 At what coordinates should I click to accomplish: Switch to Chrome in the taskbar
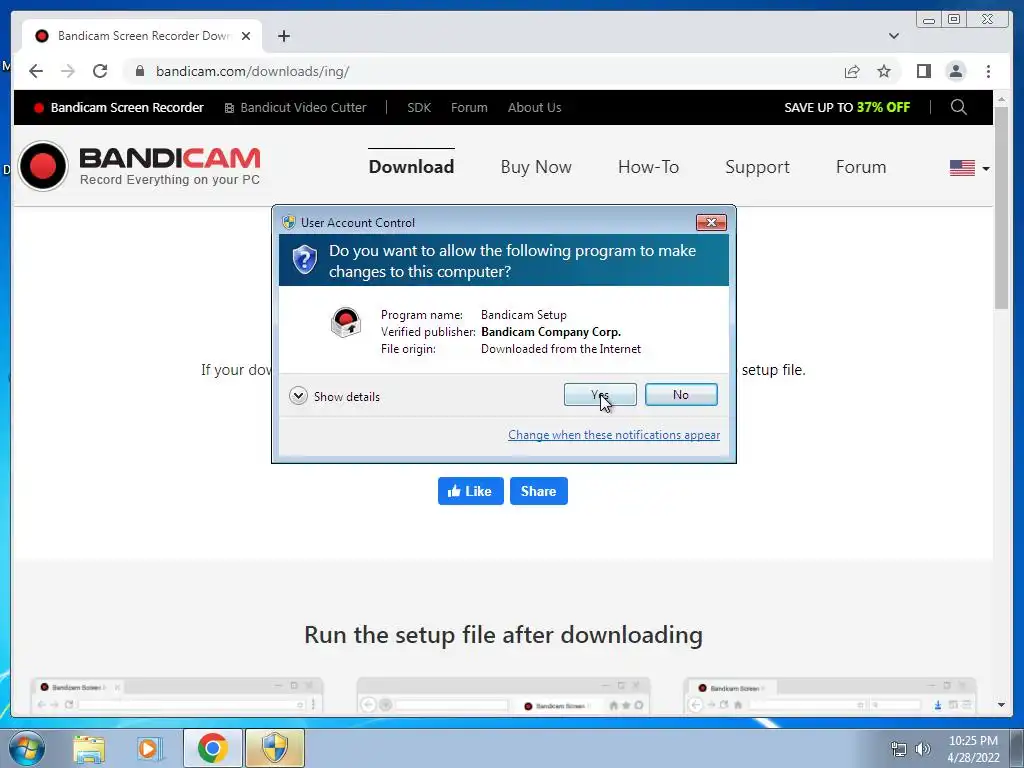[x=213, y=748]
